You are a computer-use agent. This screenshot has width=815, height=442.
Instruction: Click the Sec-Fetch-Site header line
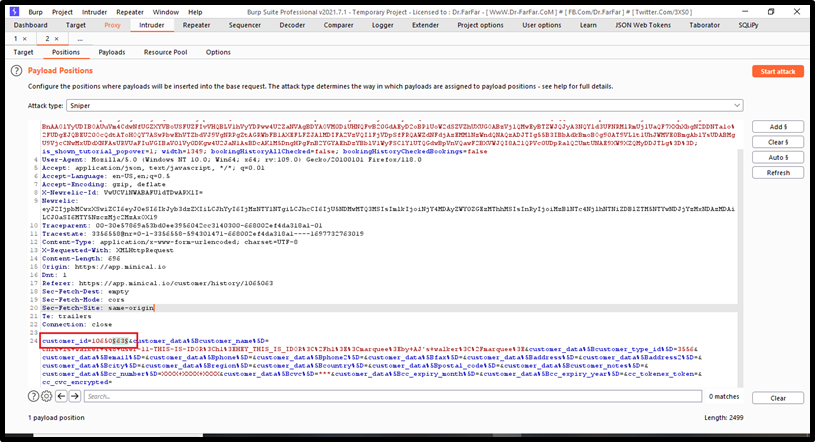pyautogui.click(x=98, y=308)
